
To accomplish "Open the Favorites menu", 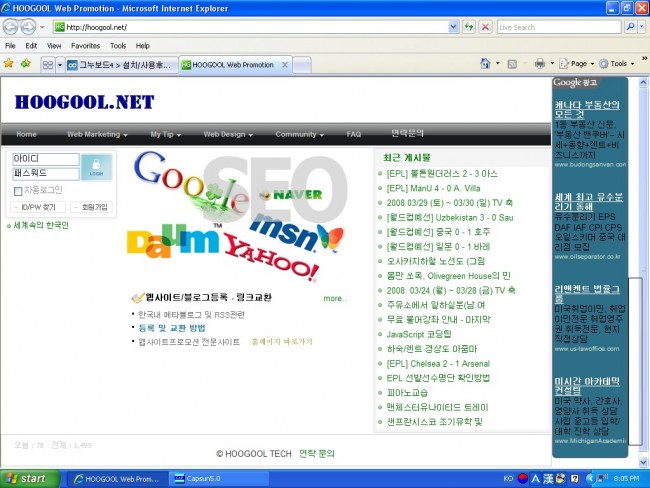I will click(x=85, y=46).
